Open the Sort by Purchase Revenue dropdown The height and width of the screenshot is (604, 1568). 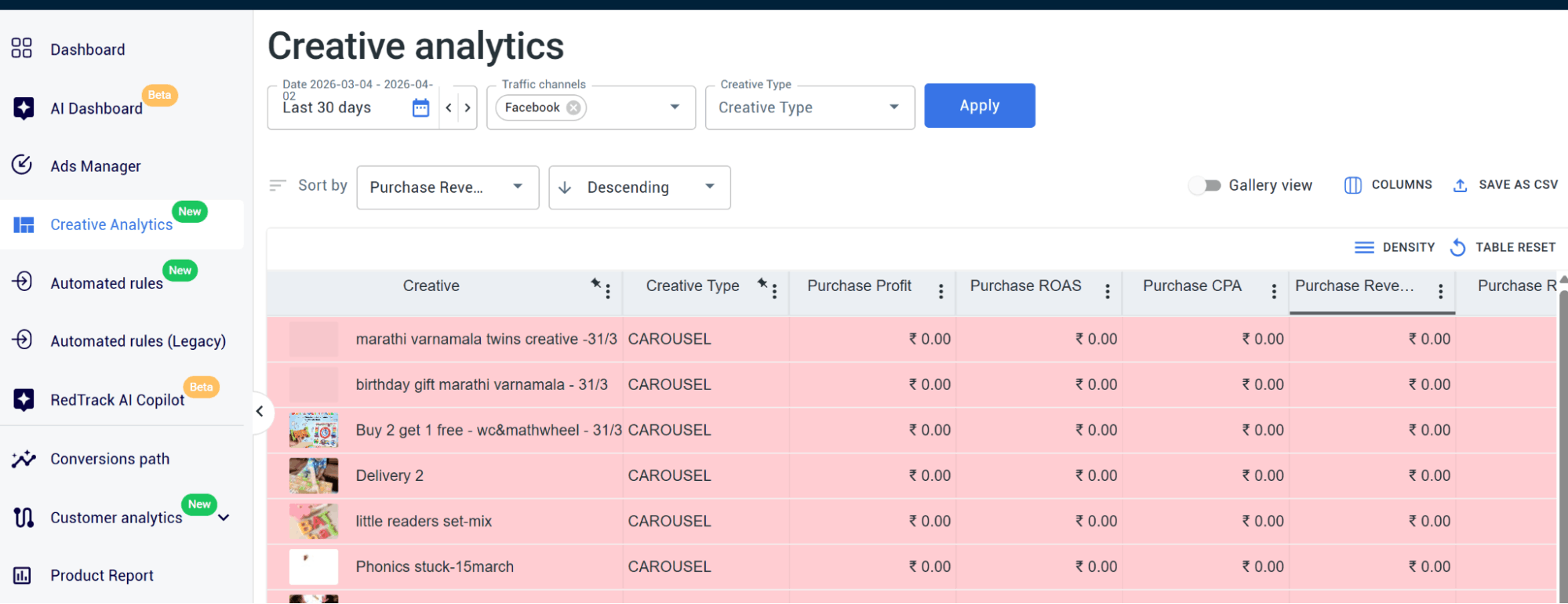coord(448,187)
